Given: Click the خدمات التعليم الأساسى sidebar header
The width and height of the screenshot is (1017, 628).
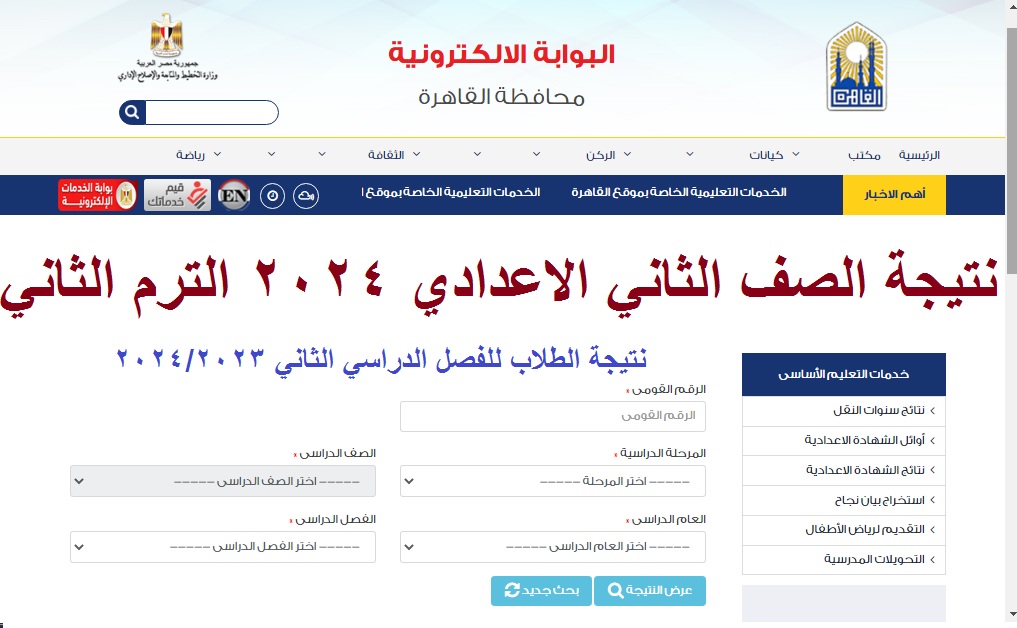Looking at the screenshot, I should click(x=844, y=374).
